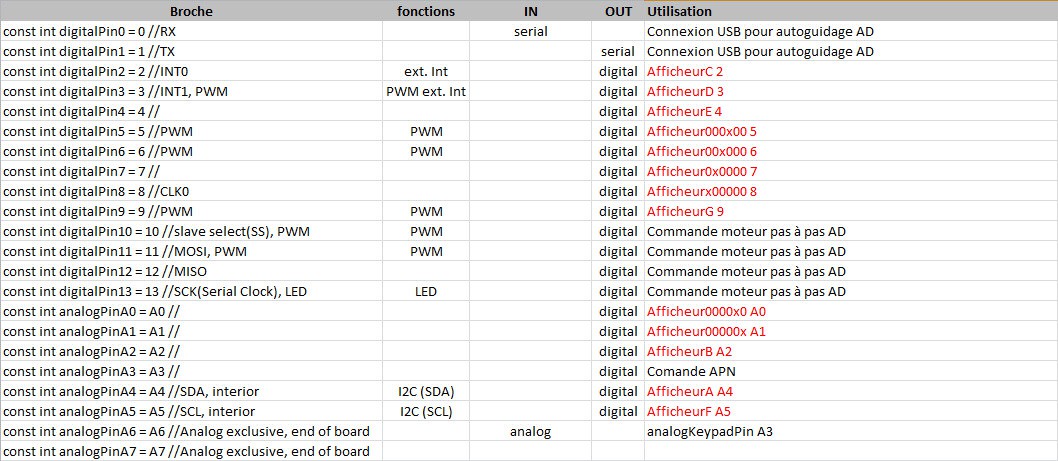Click the "ext. Int" cell for digitalPin2
The image size is (1058, 461).
click(x=426, y=71)
